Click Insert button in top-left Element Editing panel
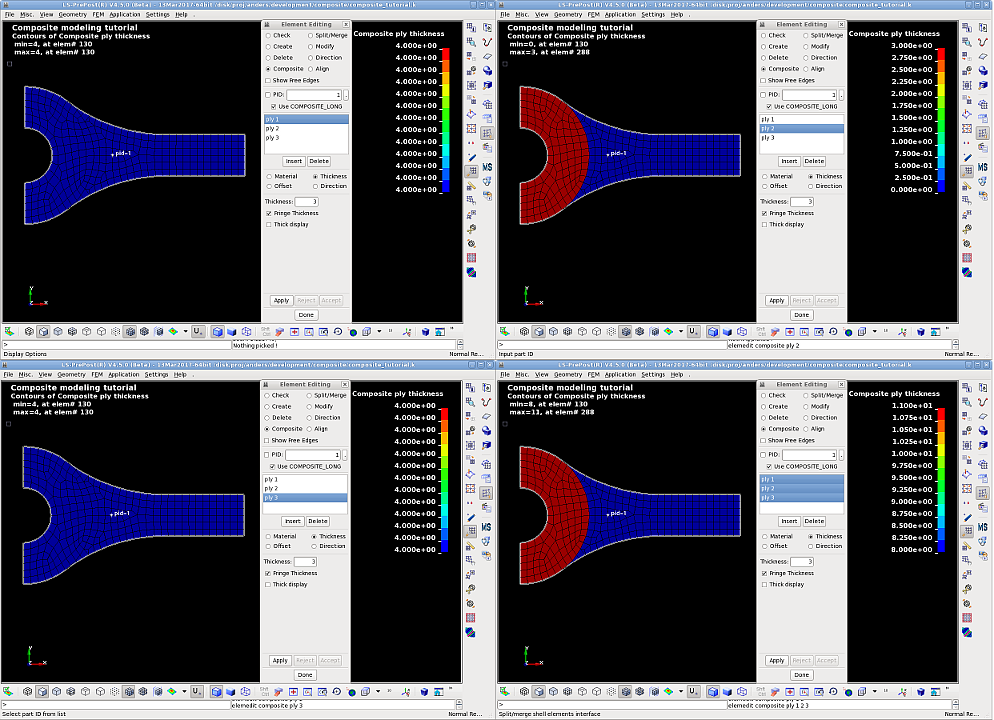This screenshot has width=994, height=720. click(293, 161)
